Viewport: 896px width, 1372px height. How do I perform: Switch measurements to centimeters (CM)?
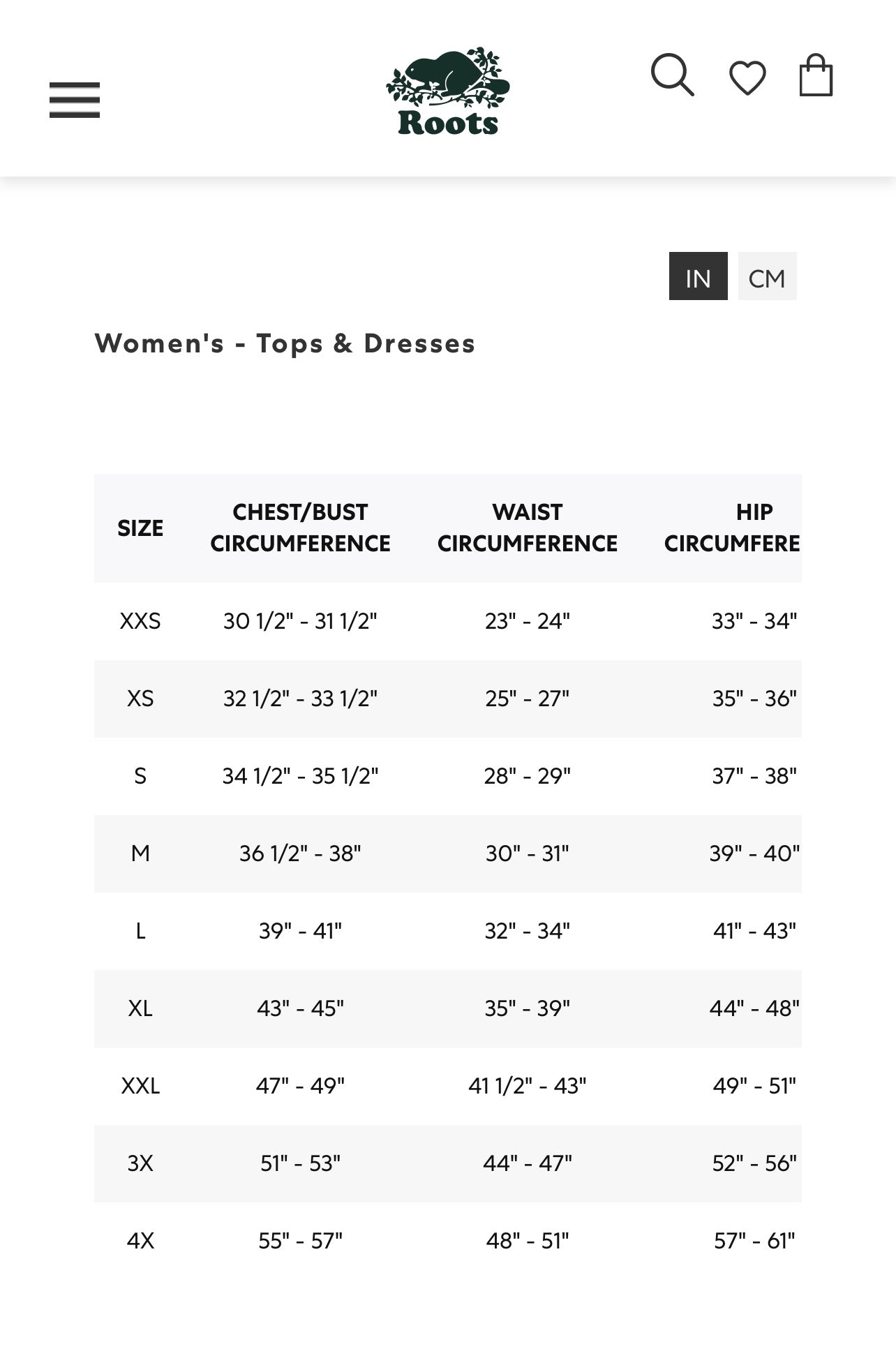click(767, 276)
